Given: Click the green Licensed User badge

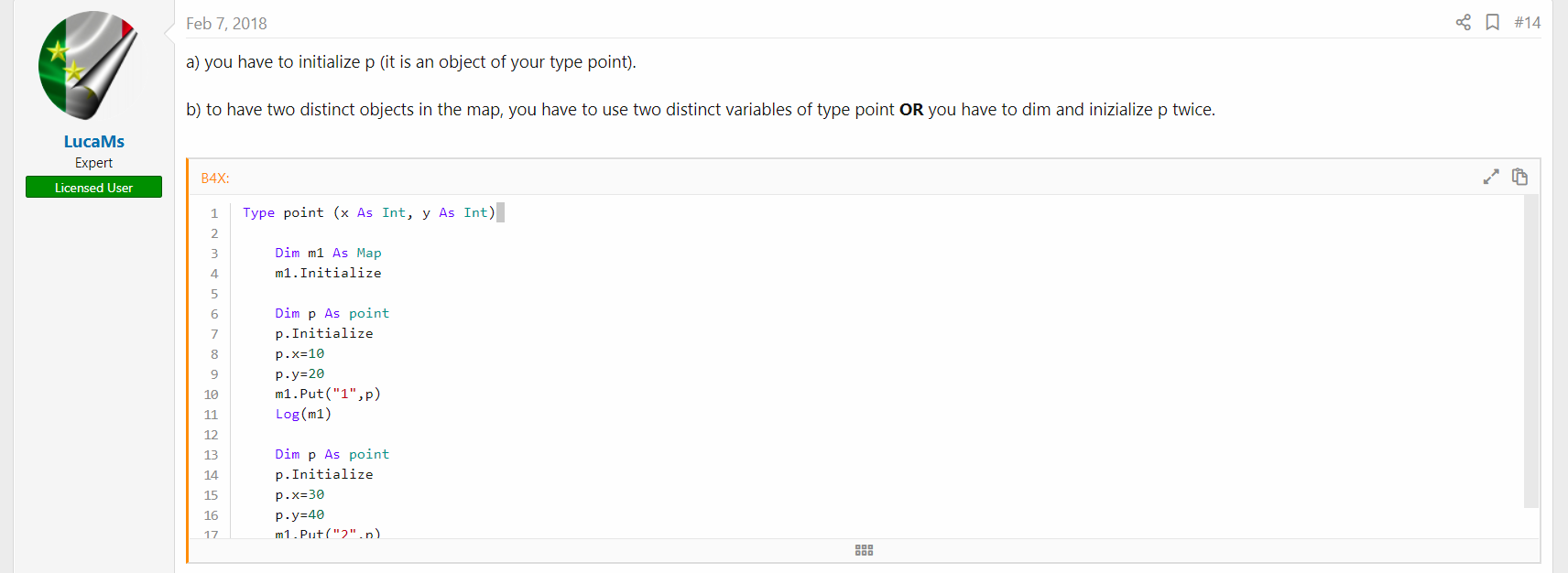Looking at the screenshot, I should click(x=93, y=187).
